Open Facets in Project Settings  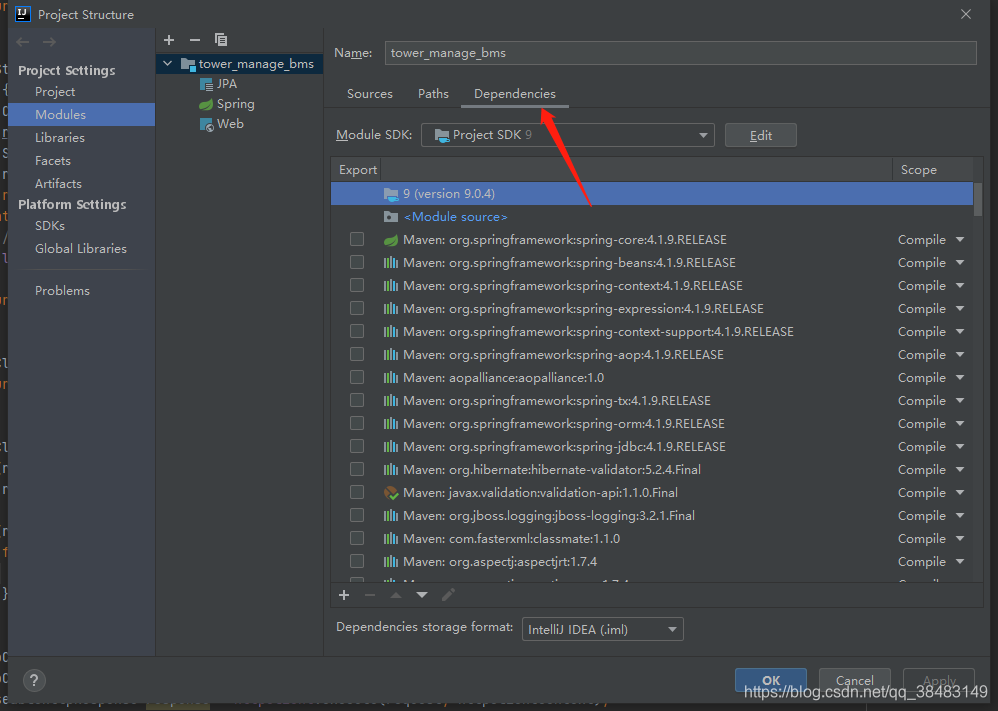click(53, 160)
